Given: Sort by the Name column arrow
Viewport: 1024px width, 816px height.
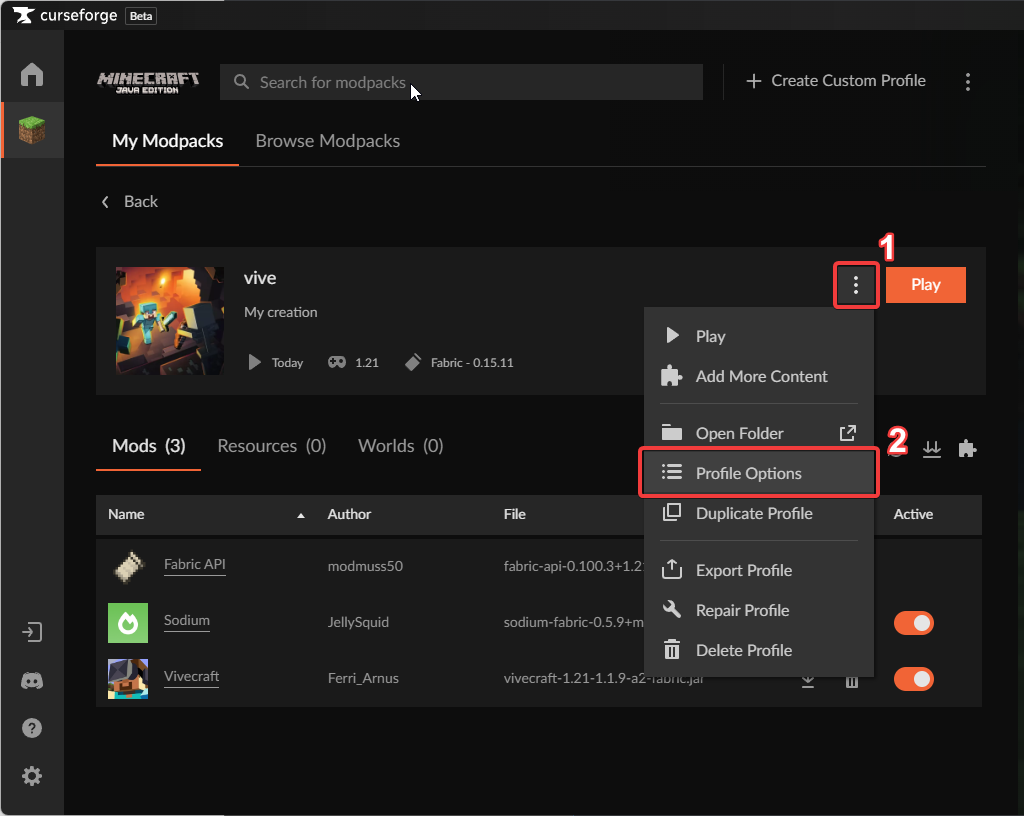Looking at the screenshot, I should [301, 515].
